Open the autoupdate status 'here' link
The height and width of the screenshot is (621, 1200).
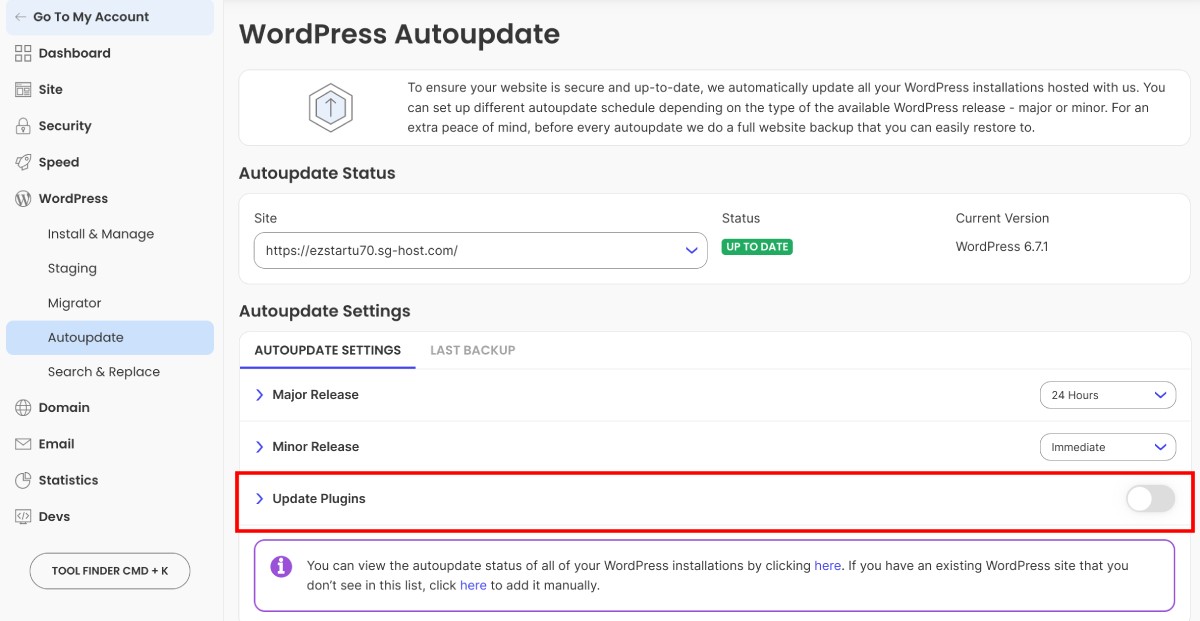[827, 565]
